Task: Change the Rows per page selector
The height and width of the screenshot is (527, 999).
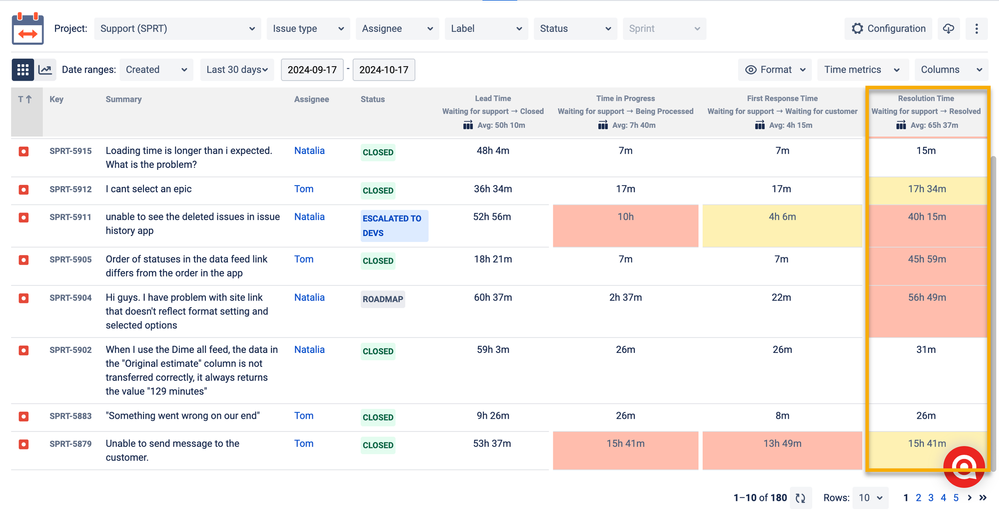Action: pos(870,498)
